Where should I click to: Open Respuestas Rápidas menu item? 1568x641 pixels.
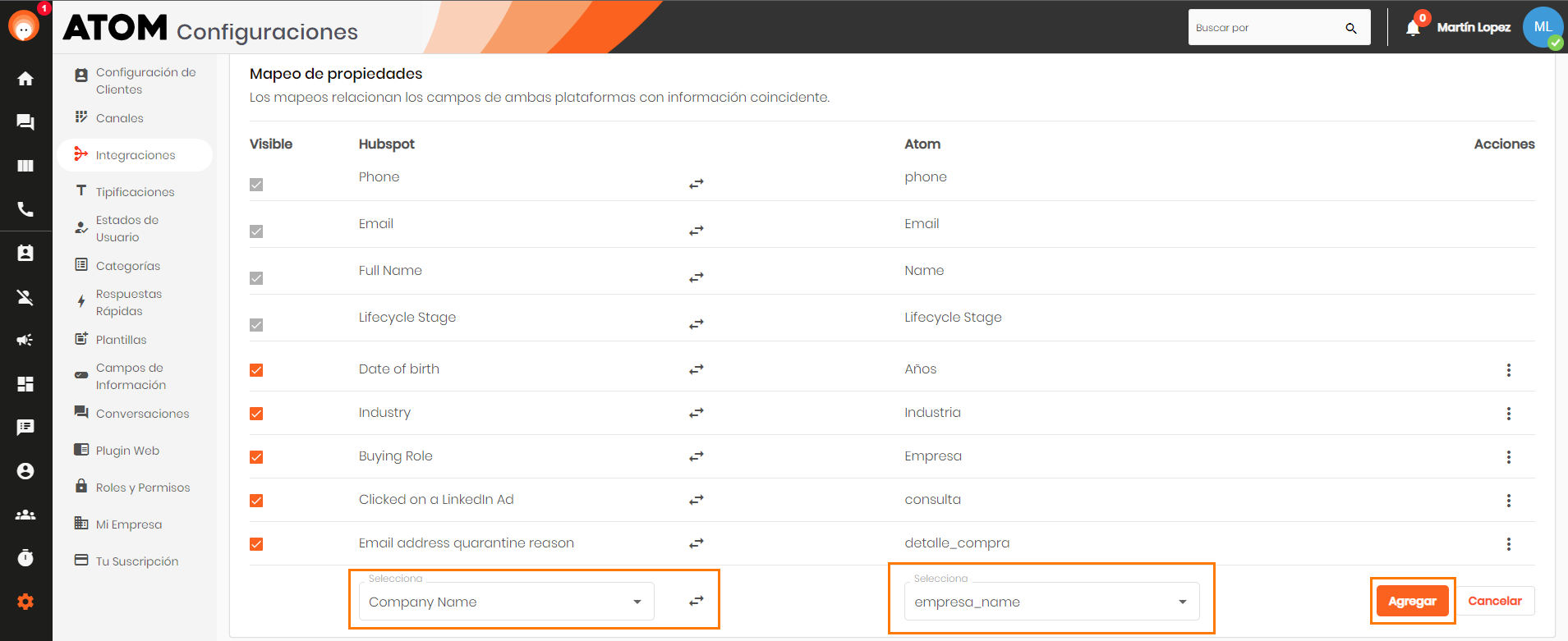[135, 302]
